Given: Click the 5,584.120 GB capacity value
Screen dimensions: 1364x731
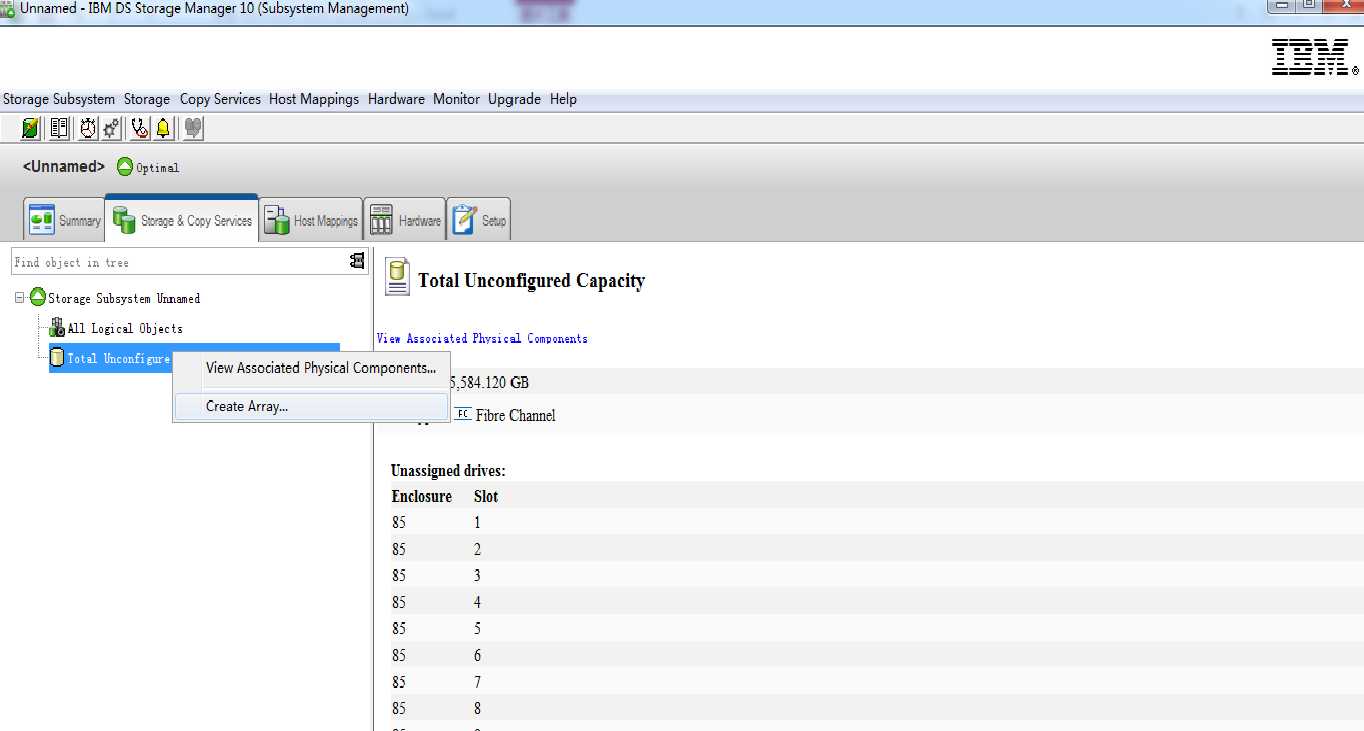Looking at the screenshot, I should coord(490,382).
